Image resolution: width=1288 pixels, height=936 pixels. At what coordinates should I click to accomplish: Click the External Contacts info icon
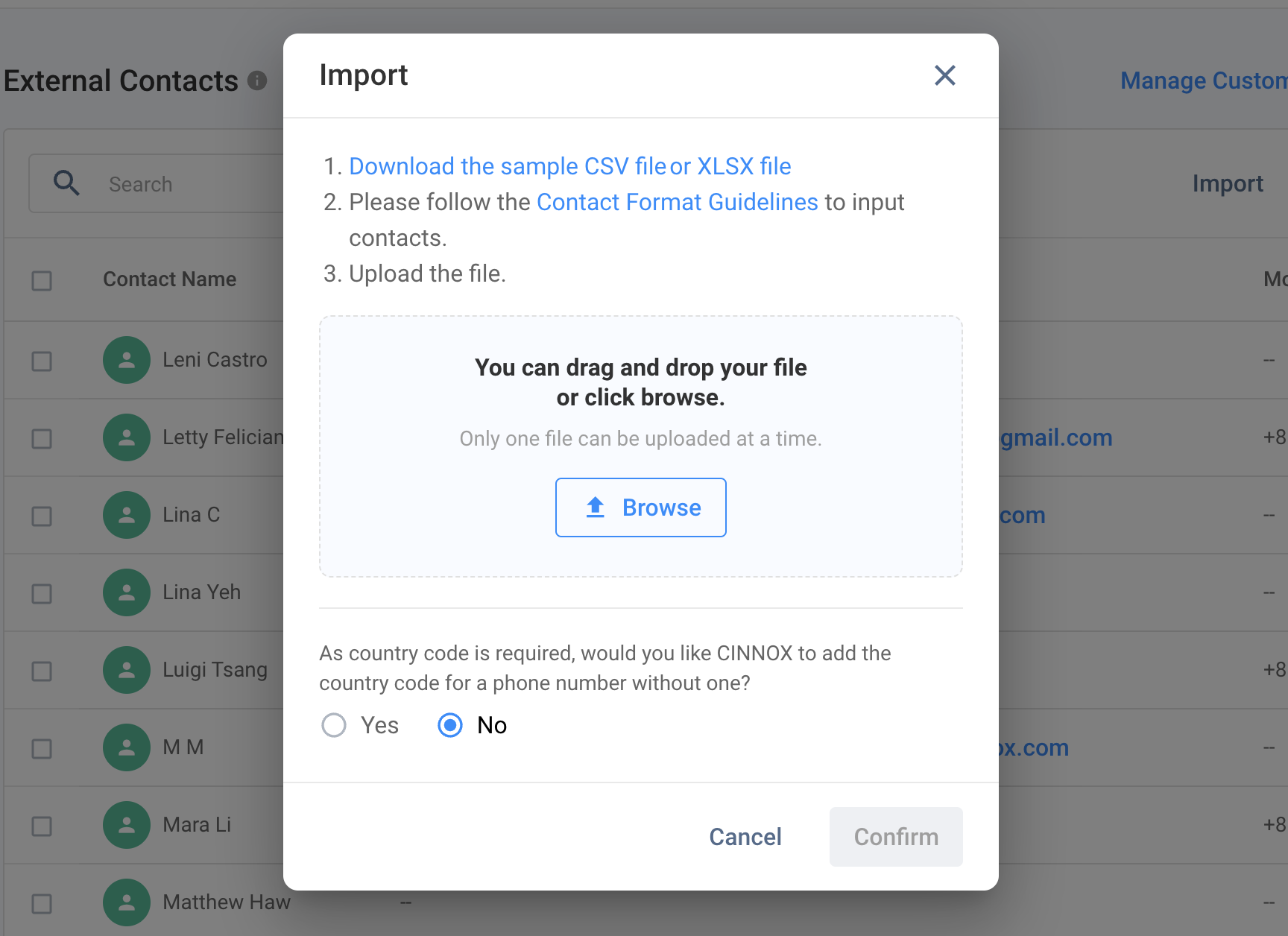[x=257, y=80]
